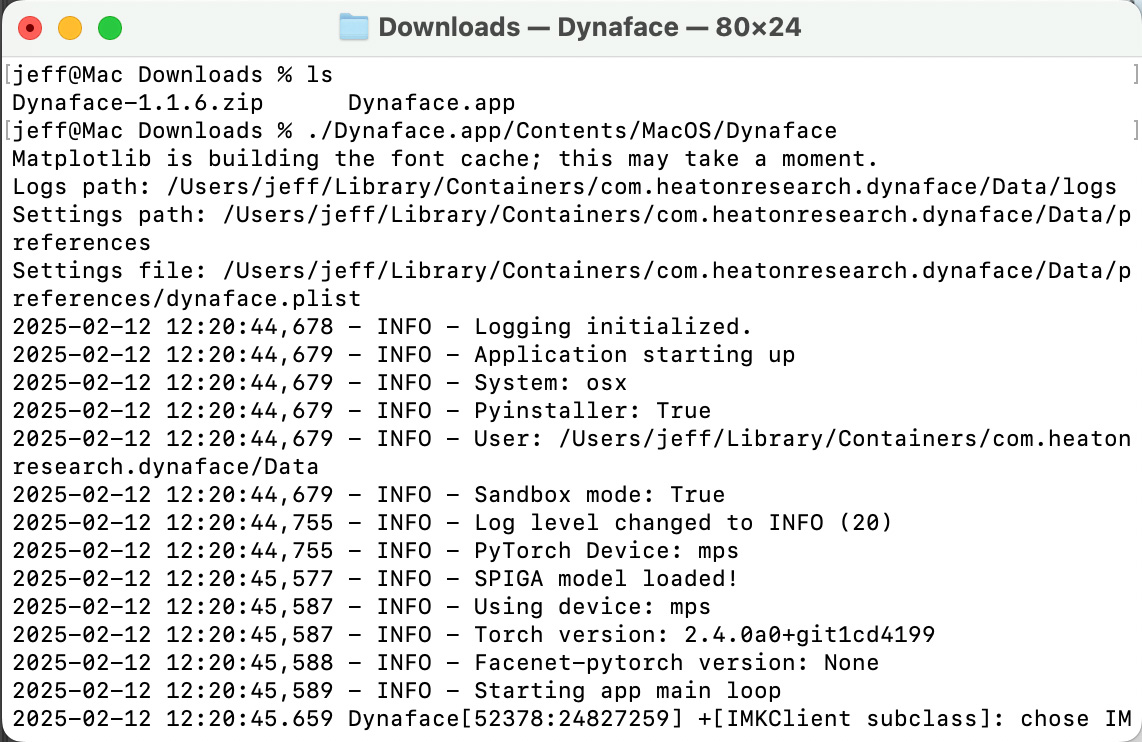Click the Downloads folder icon in title bar
The width and height of the screenshot is (1142, 742).
[x=354, y=27]
